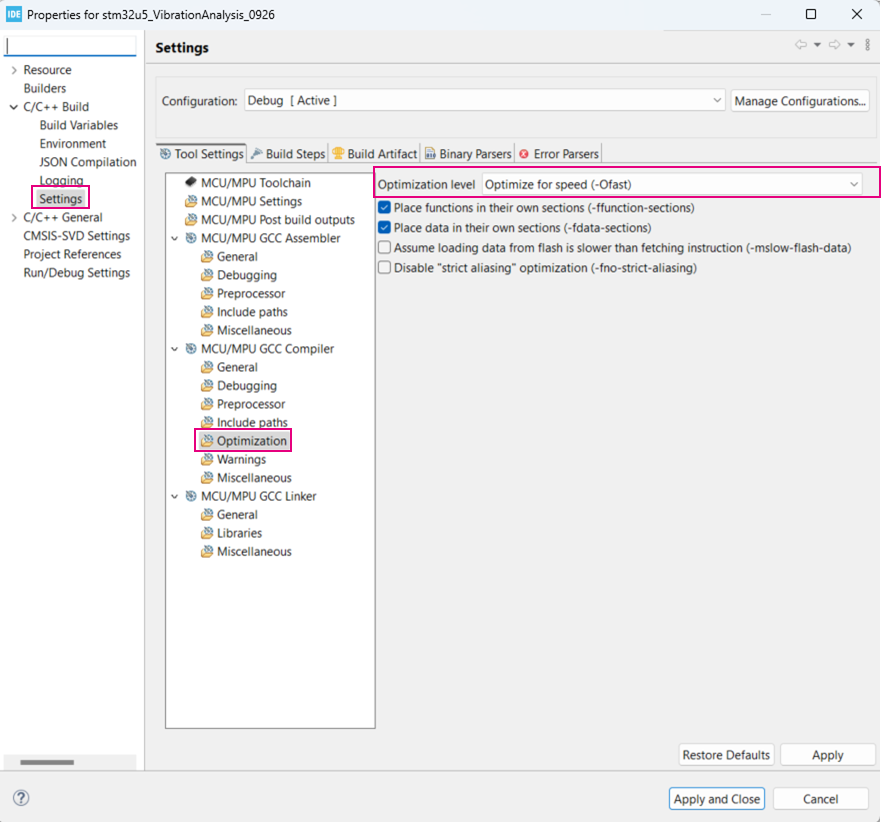Screen dimensions: 881x822
Task: Click the Assembler Miscellaneous item icon
Action: coord(207,330)
